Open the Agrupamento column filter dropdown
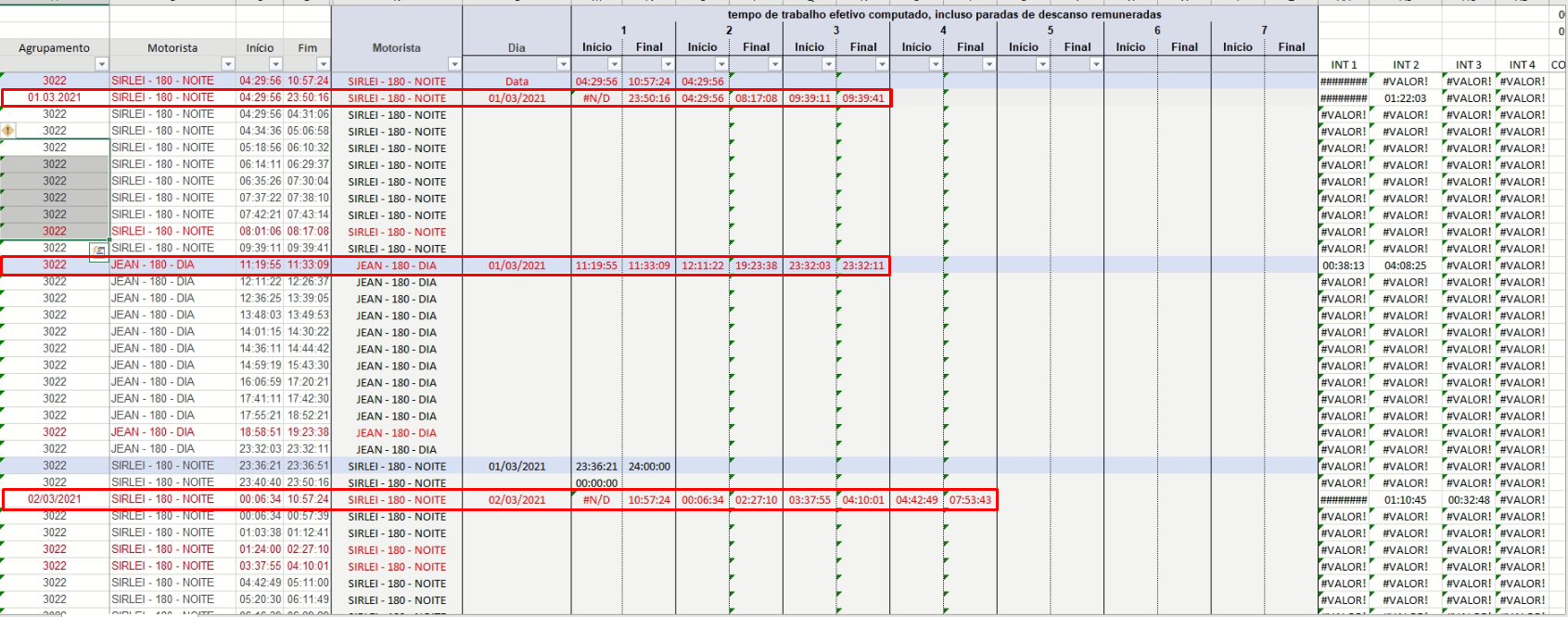This screenshot has height=617, width=1568. point(101,64)
